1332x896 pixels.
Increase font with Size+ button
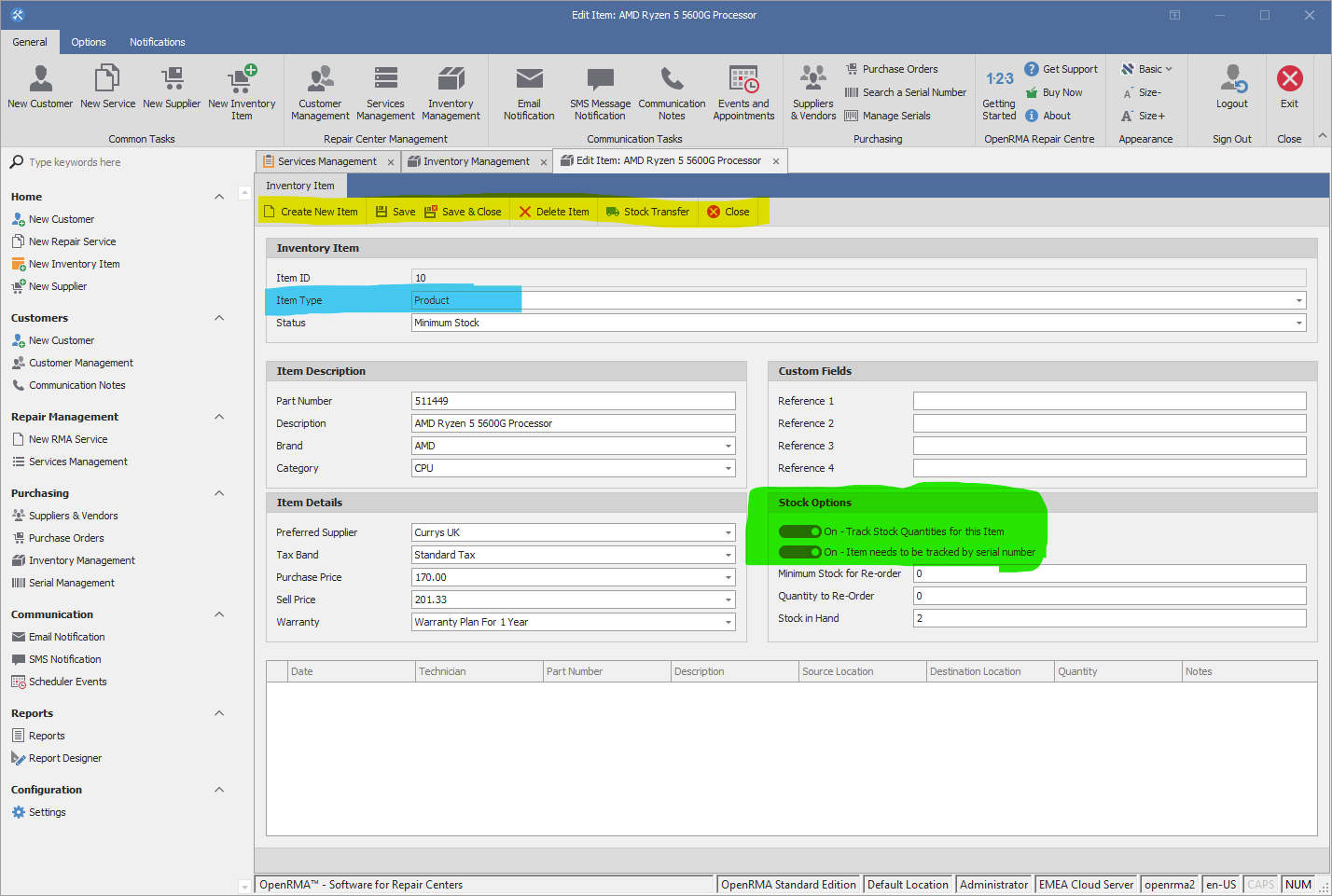pyautogui.click(x=1144, y=116)
